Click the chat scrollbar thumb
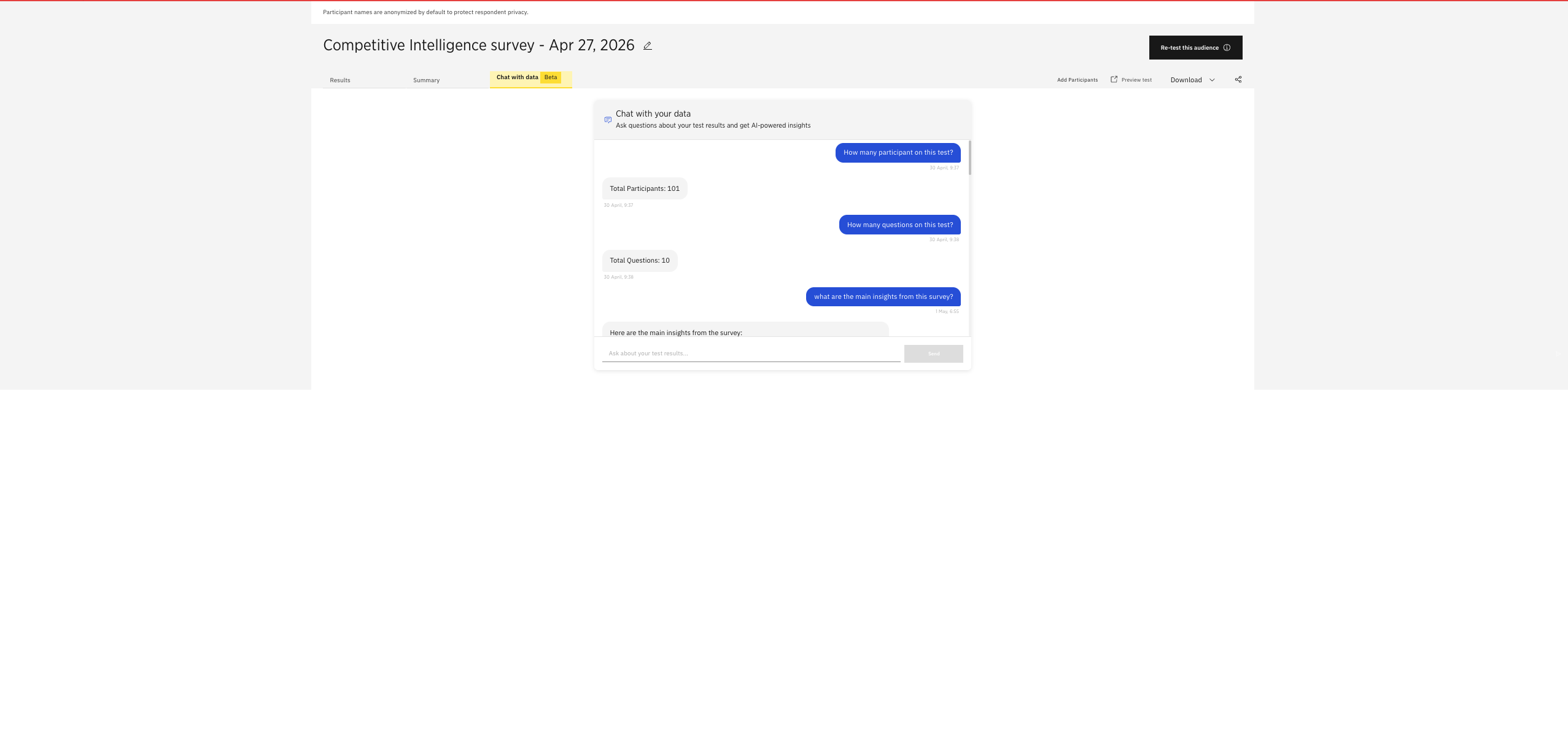This screenshot has height=750, width=1568. click(x=969, y=158)
